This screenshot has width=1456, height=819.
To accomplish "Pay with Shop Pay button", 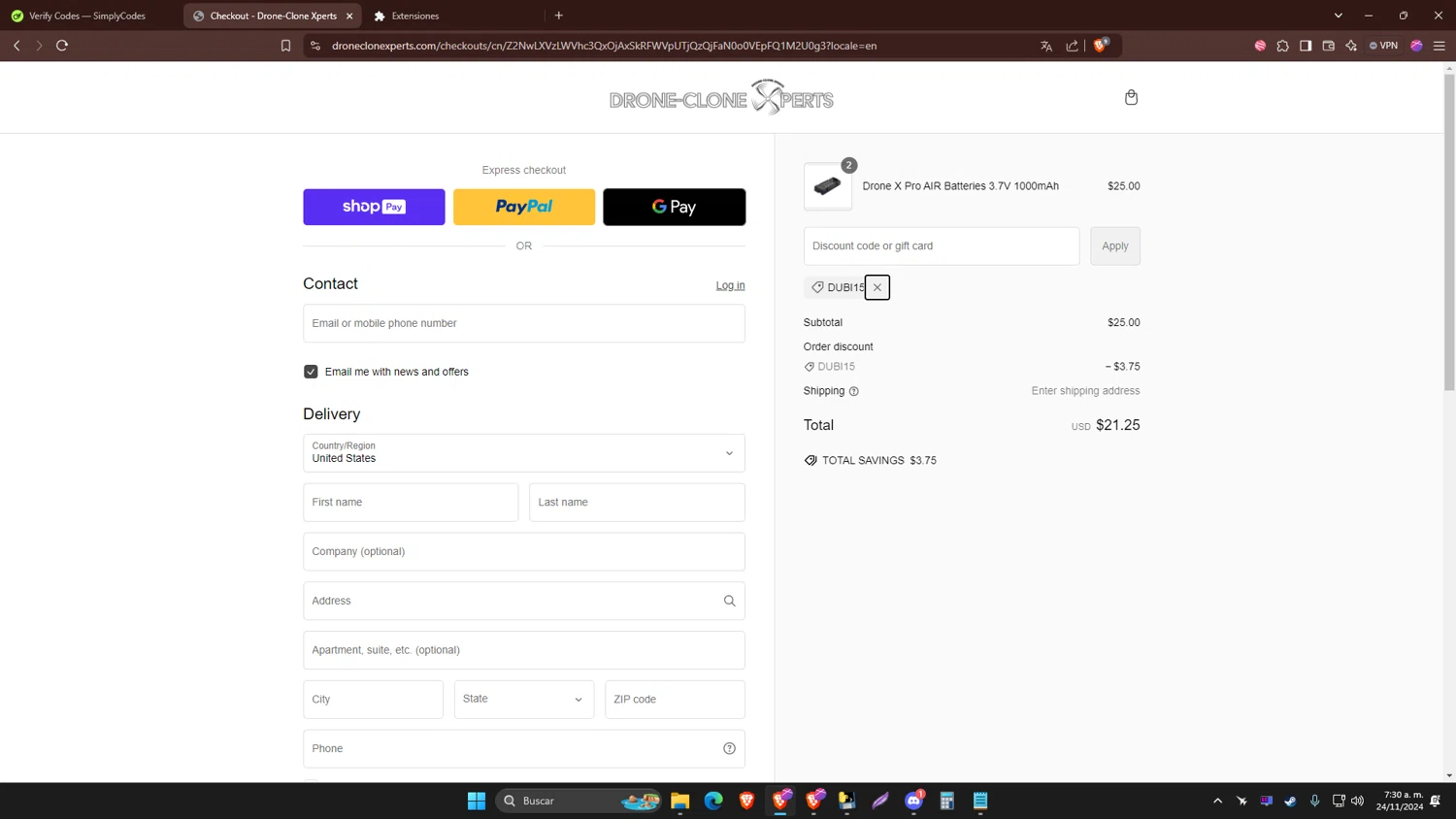I will click(x=374, y=207).
